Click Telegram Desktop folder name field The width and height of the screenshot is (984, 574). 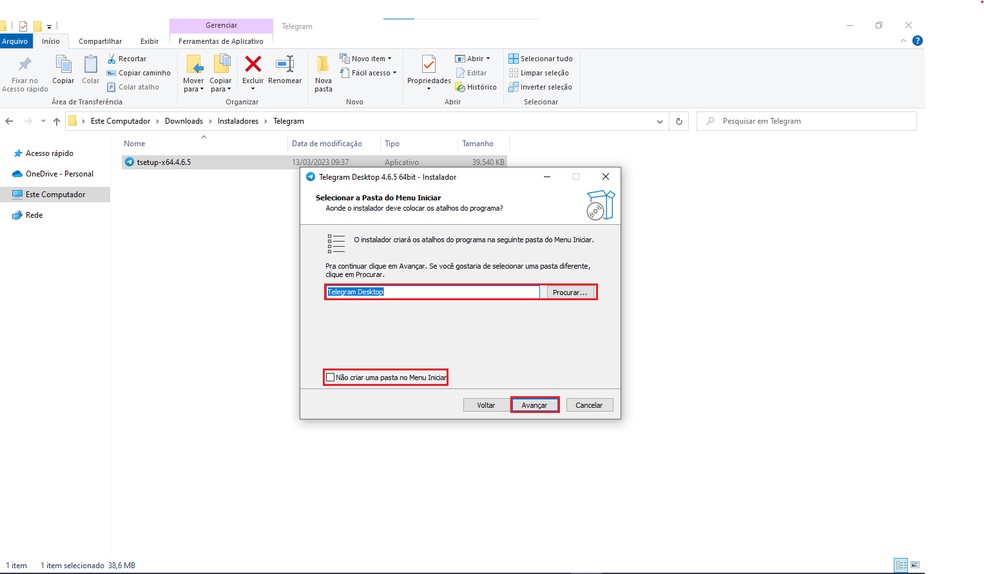coord(432,292)
